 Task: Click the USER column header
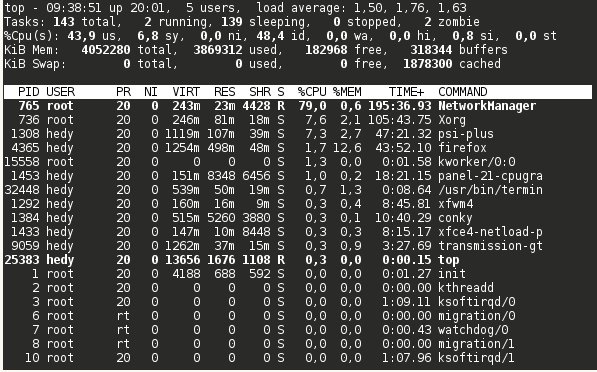click(61, 92)
